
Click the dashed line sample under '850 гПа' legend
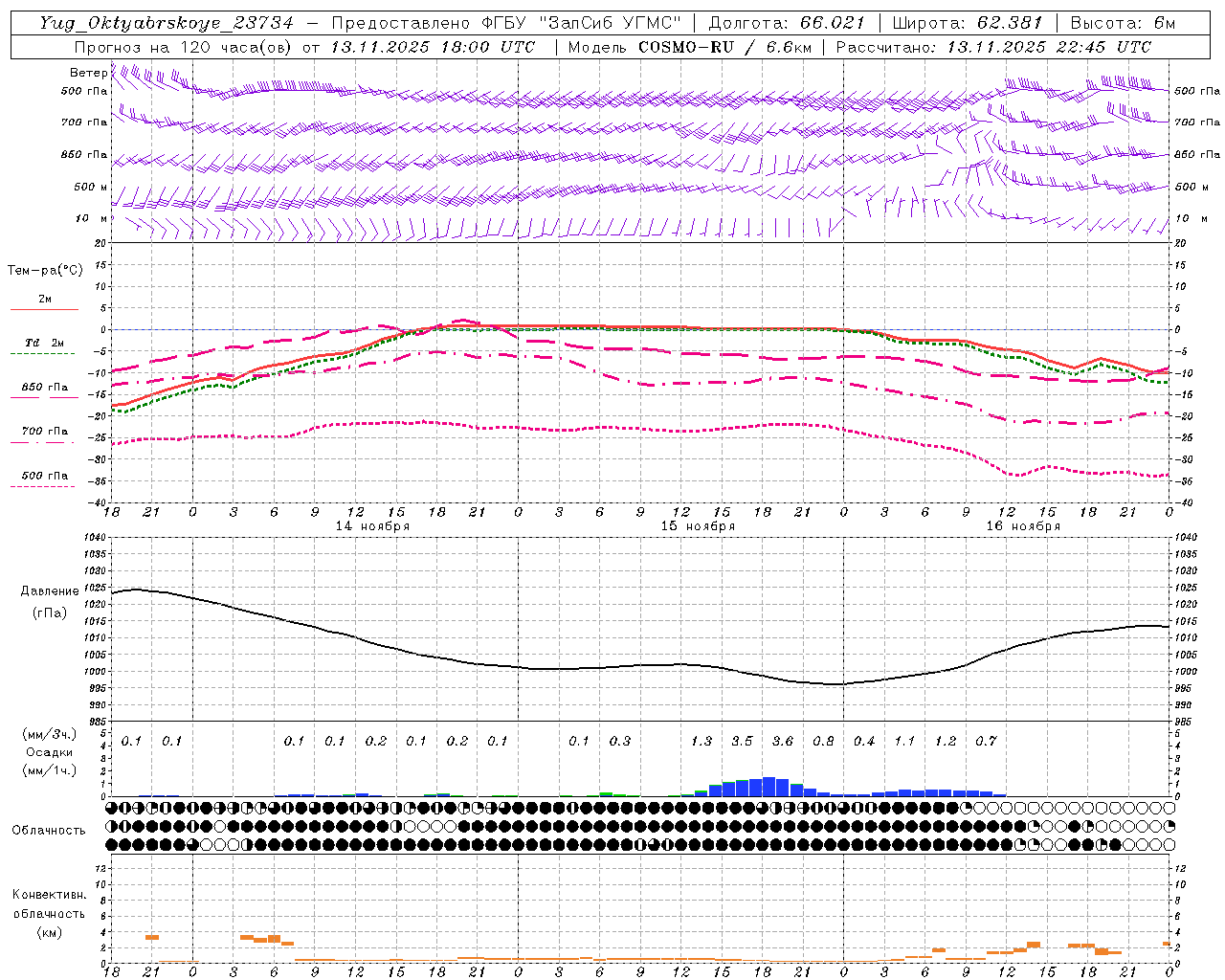click(44, 397)
